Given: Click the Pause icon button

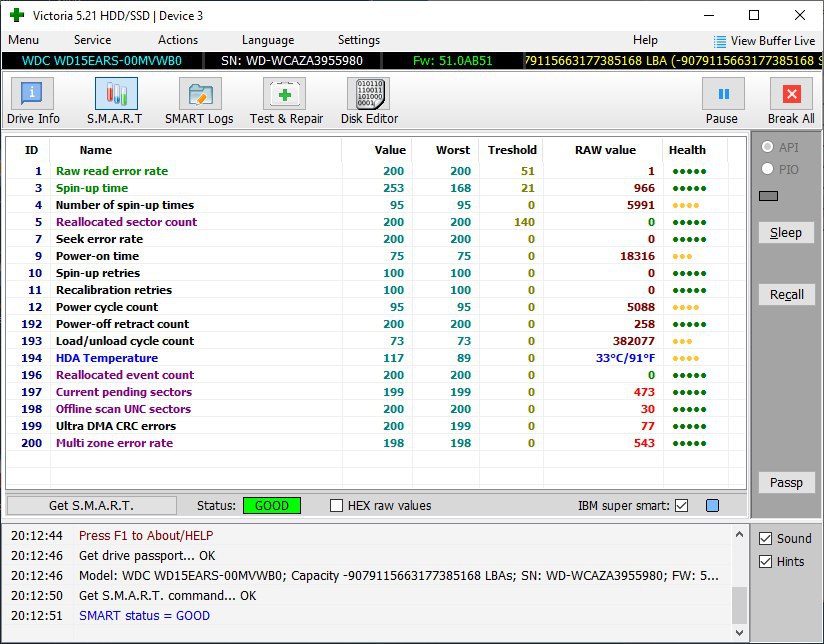Looking at the screenshot, I should click(x=723, y=94).
